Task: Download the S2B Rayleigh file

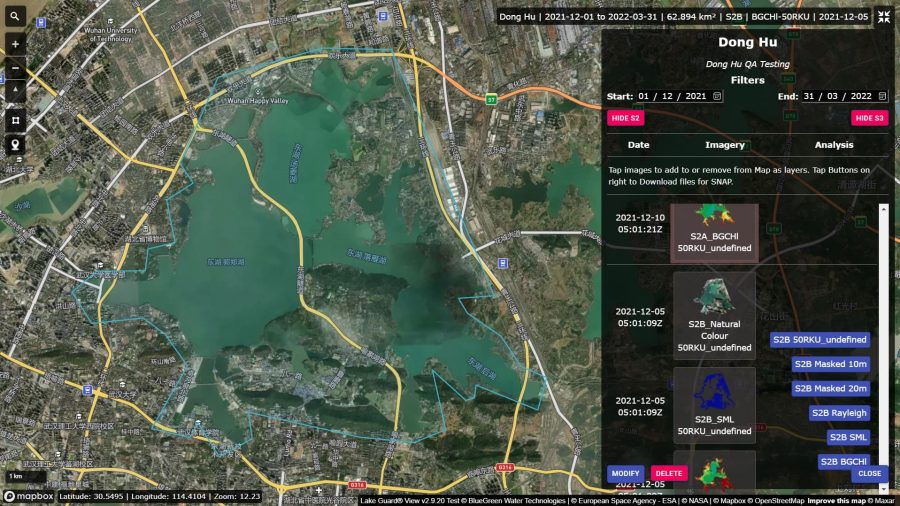Action: (839, 413)
